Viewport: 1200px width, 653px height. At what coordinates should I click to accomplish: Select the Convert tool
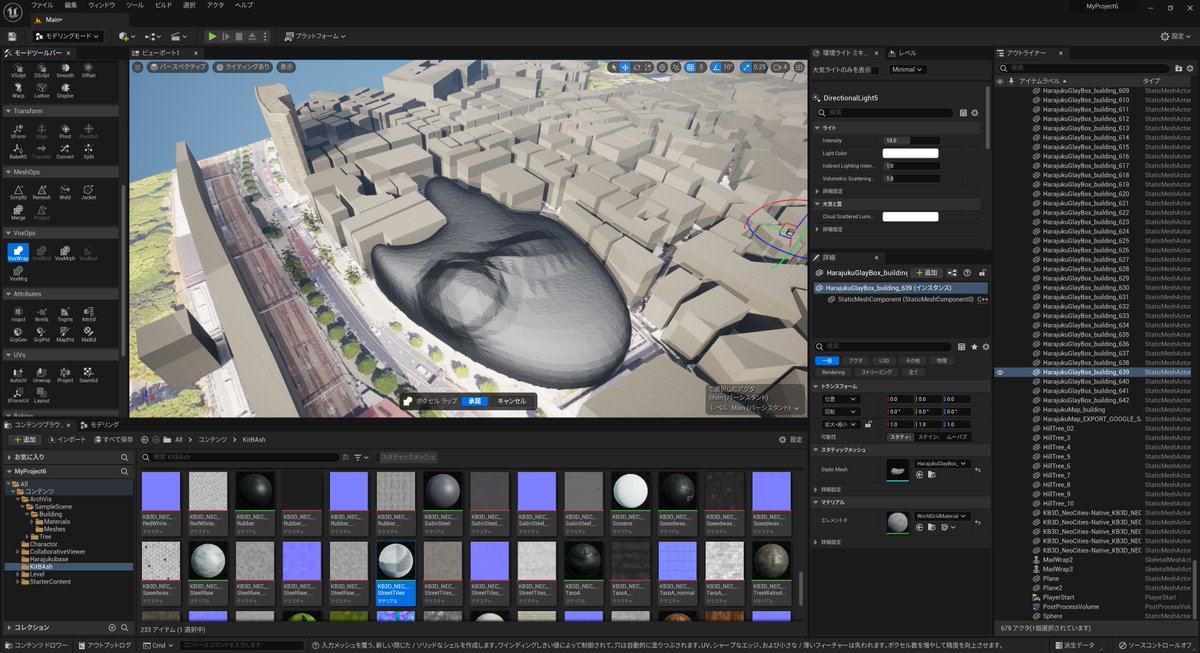65,151
